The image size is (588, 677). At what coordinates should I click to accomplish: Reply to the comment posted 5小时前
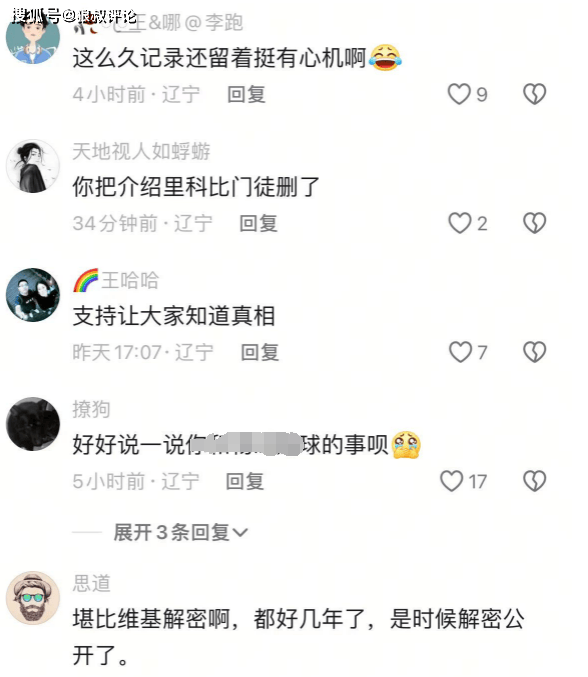245,481
